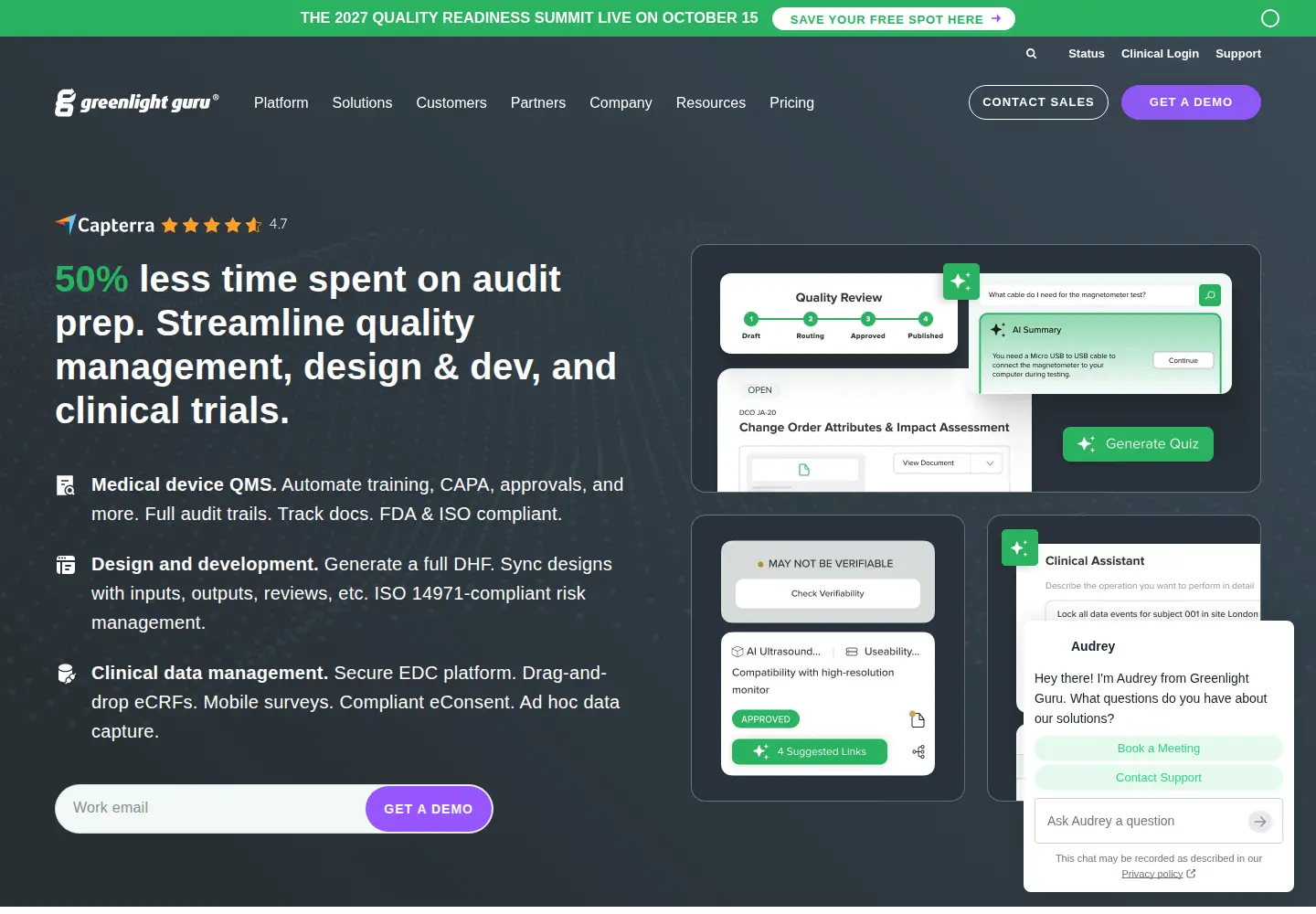
Task: Click the Medical device QMS document icon
Action: coord(66,485)
